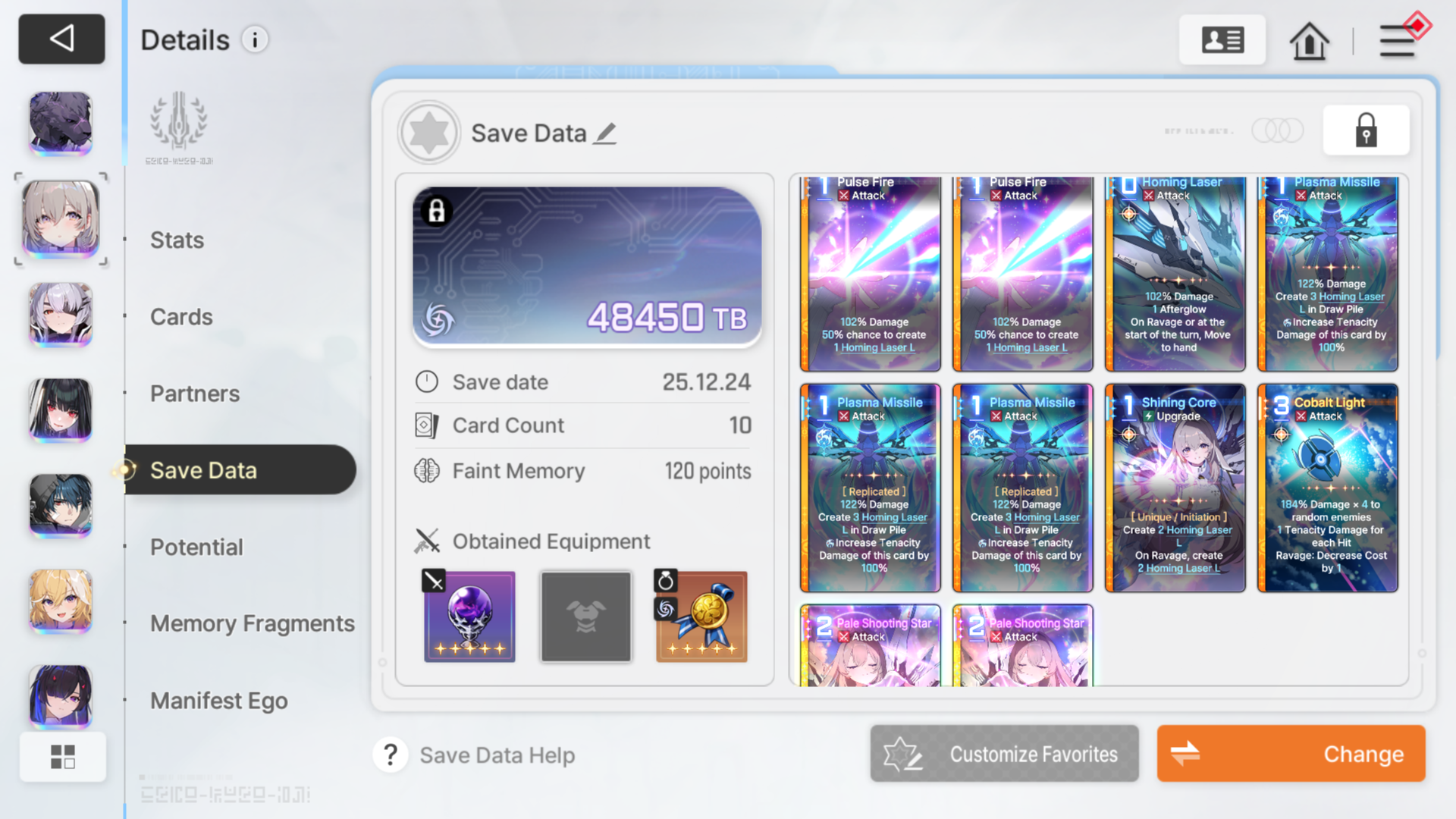Open the Cards section
Viewport: 1456px width, 819px height.
181,316
